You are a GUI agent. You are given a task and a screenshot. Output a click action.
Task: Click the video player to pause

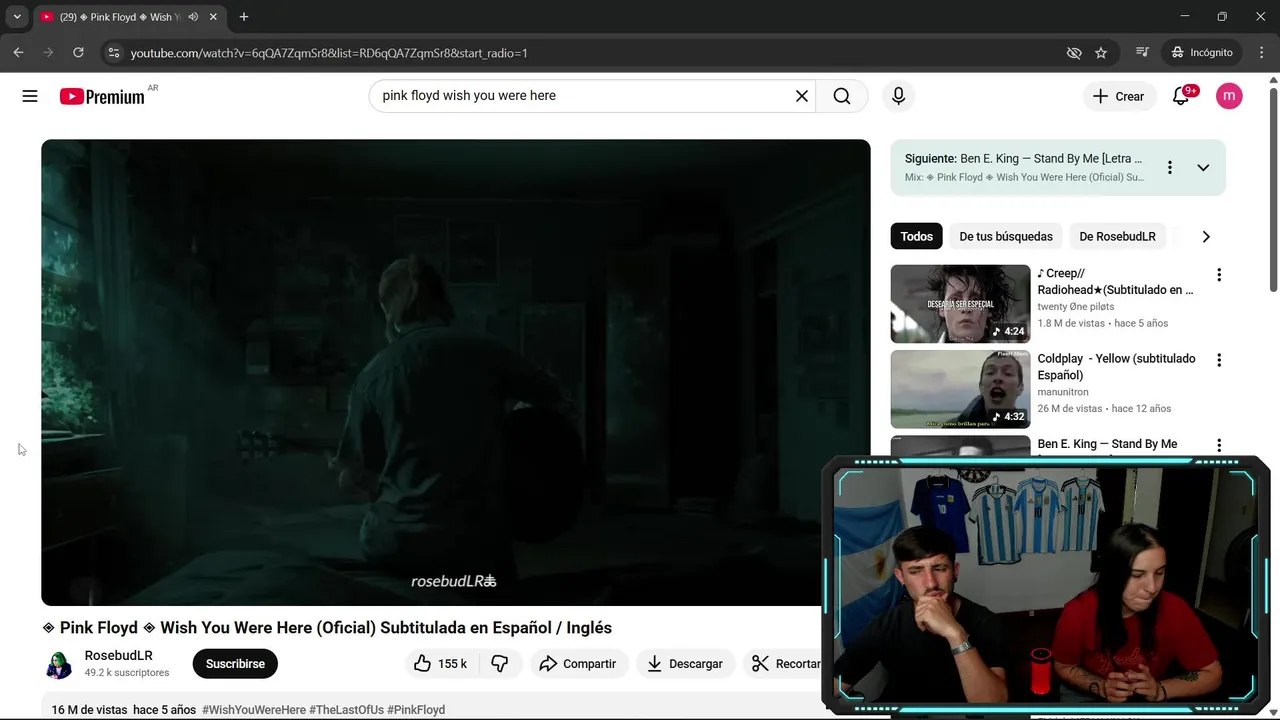(x=455, y=372)
